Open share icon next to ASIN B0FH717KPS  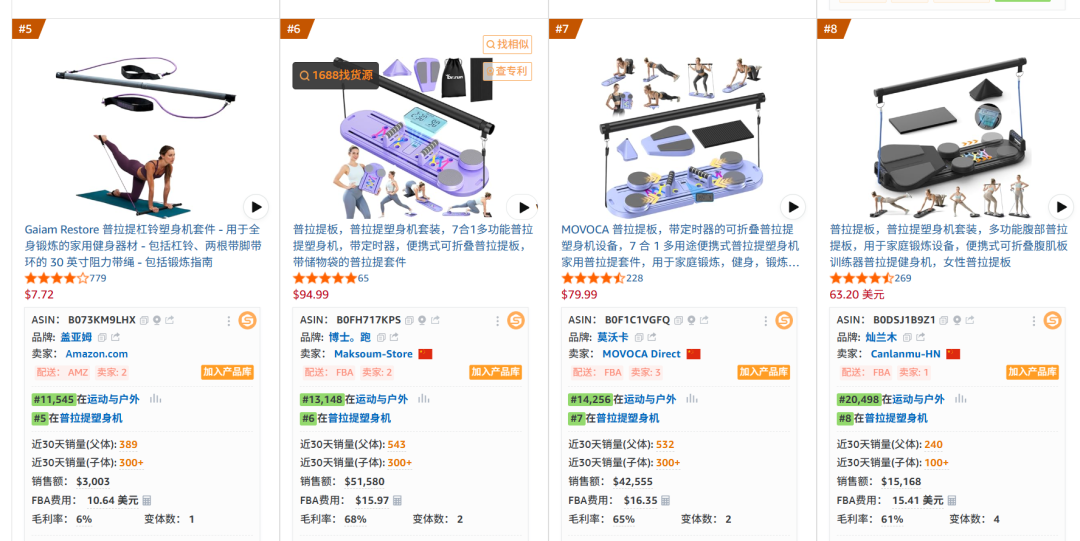point(435,320)
